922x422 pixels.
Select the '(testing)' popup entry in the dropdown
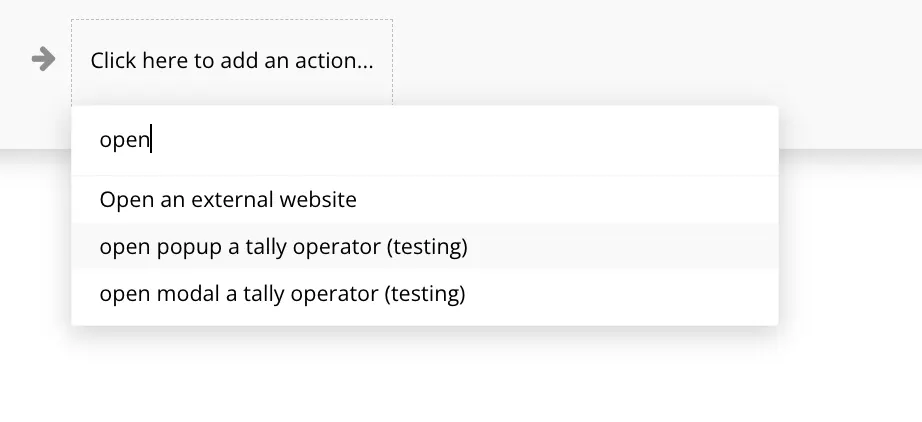(283, 246)
